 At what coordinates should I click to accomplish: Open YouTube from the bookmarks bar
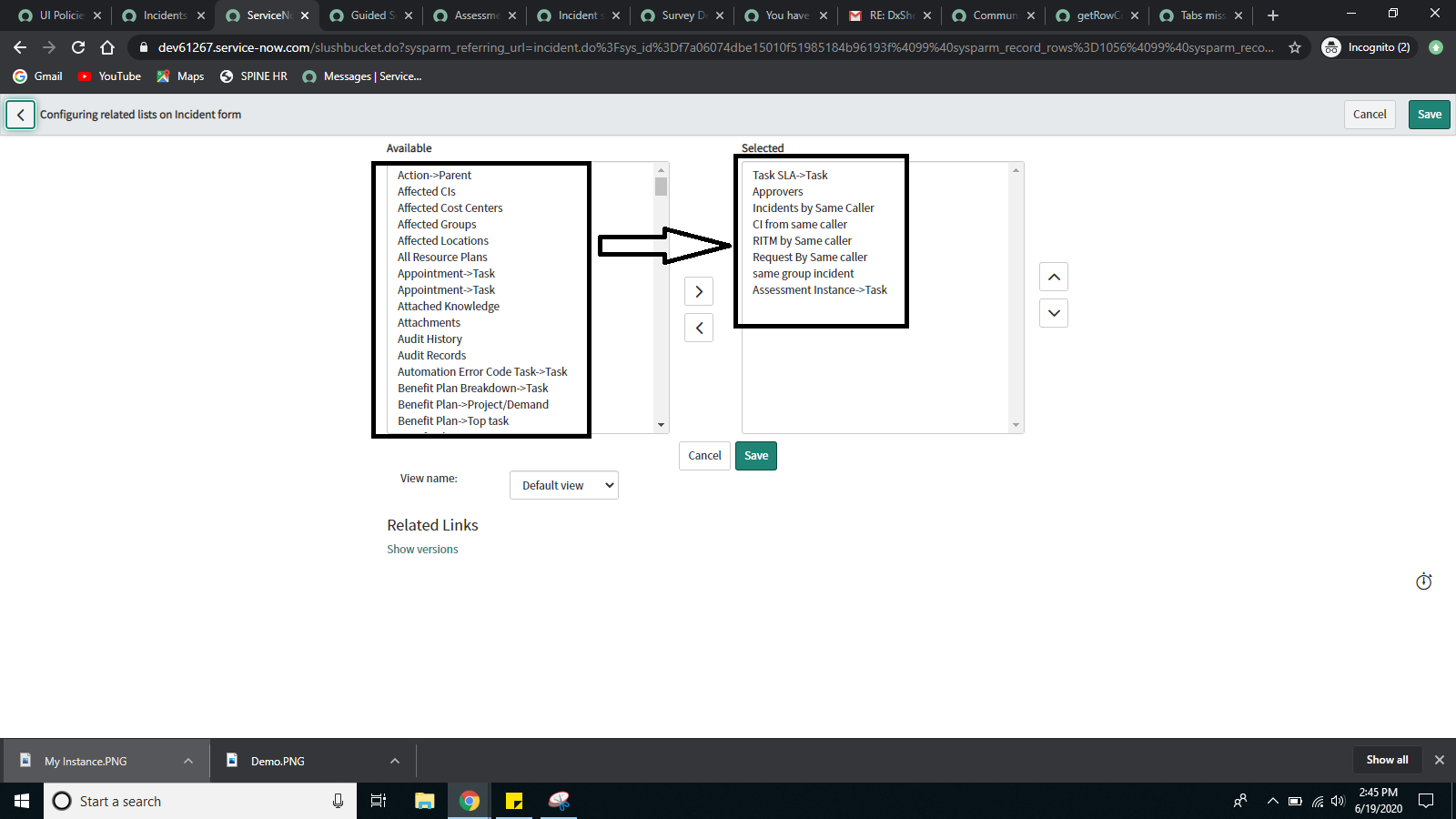point(108,76)
